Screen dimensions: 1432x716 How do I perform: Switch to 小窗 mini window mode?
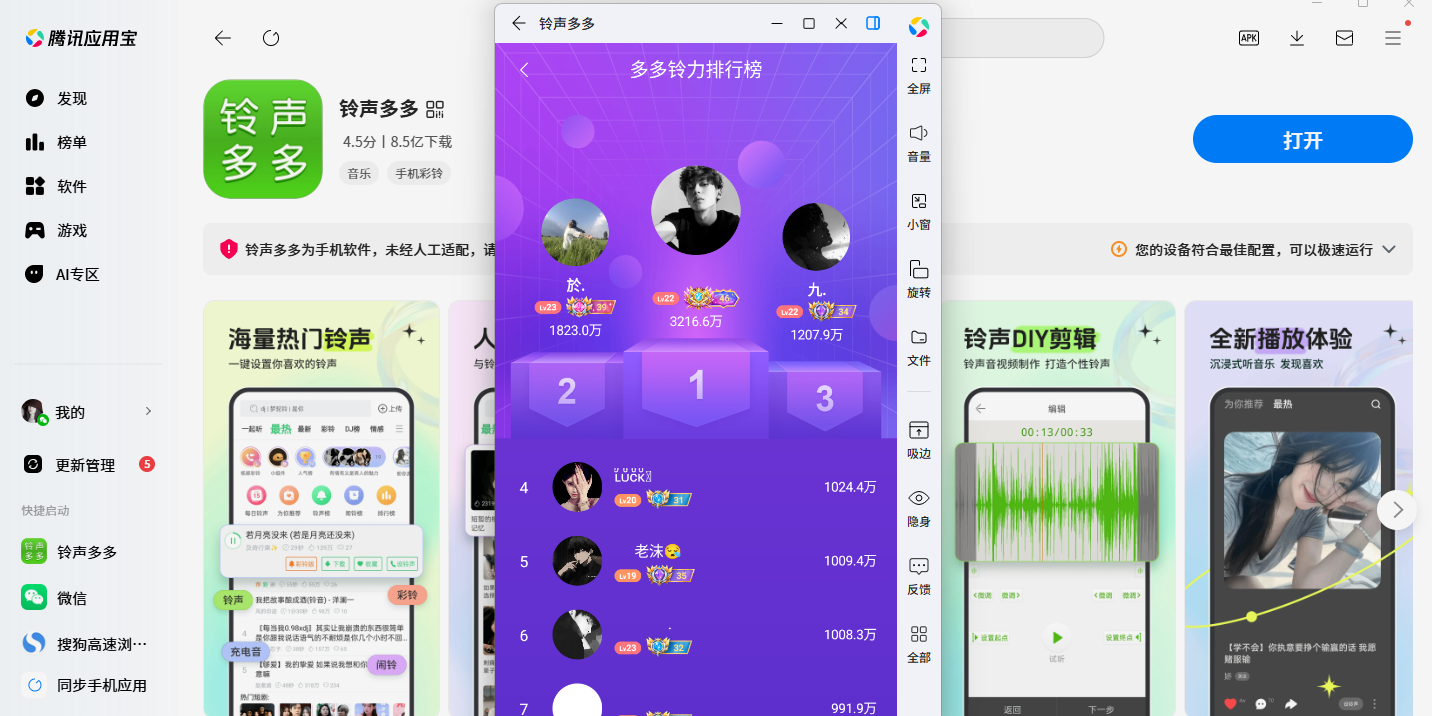[919, 211]
